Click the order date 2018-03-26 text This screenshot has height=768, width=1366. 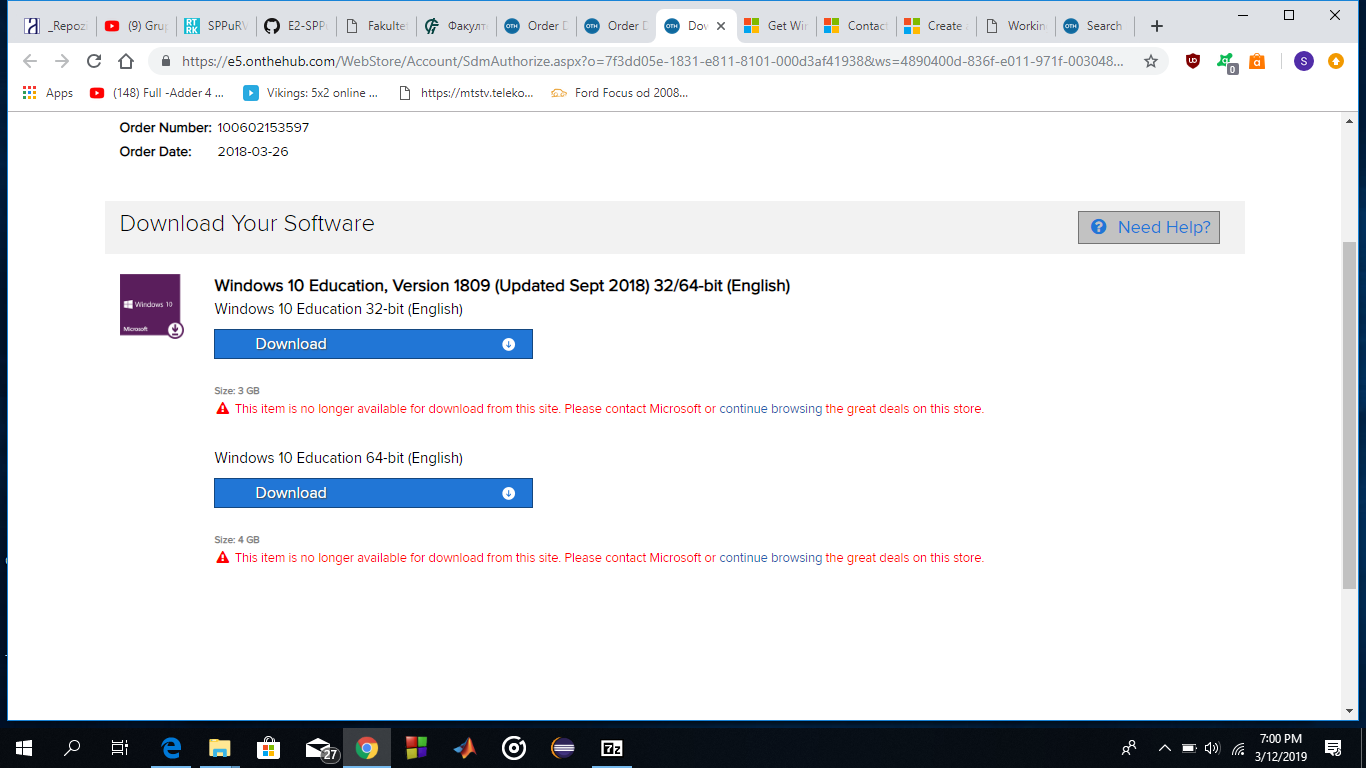tap(253, 152)
